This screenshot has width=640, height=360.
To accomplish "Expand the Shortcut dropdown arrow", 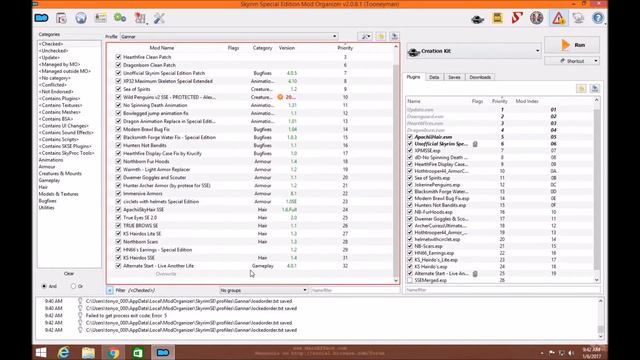I will pyautogui.click(x=596, y=61).
